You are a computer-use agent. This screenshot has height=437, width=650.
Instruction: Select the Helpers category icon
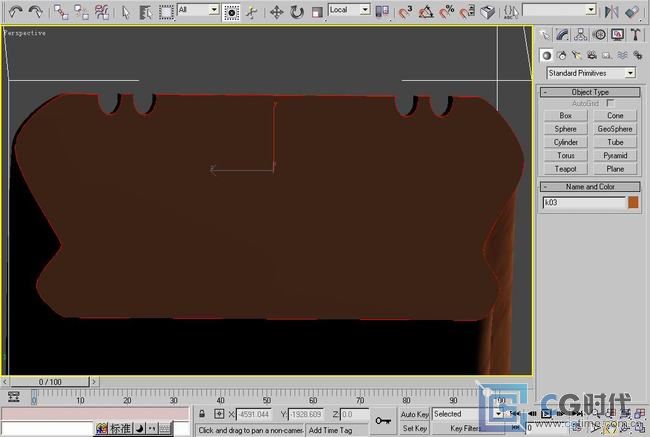(x=607, y=55)
